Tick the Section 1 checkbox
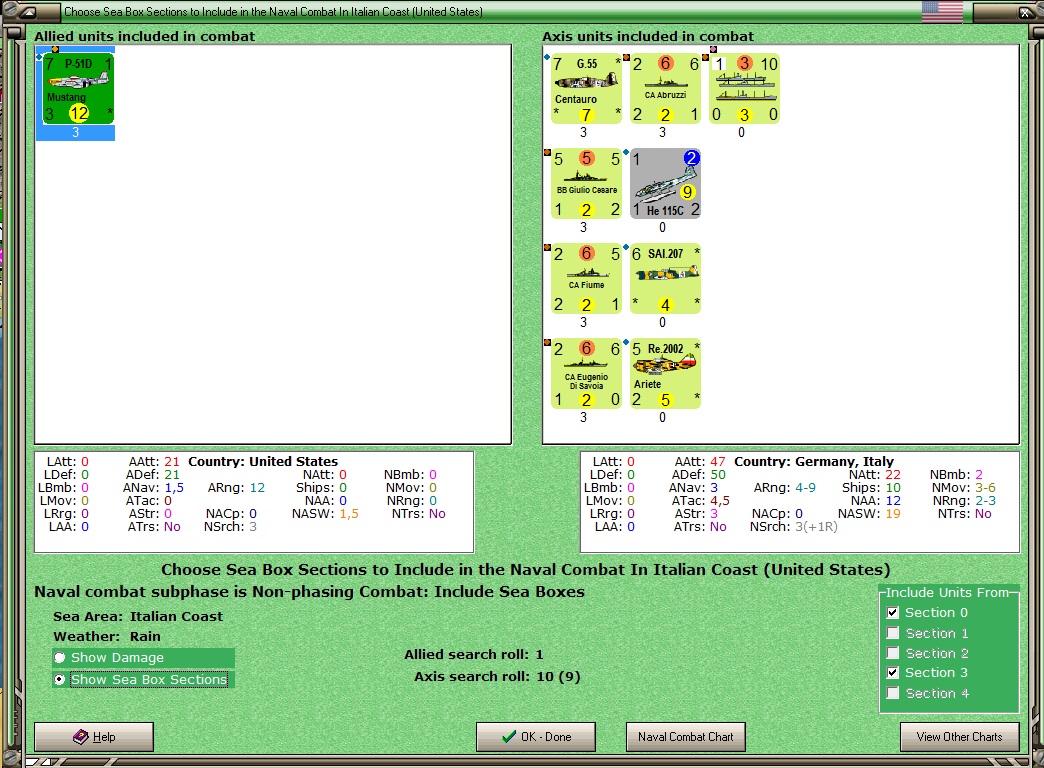Viewport: 1044px width, 768px height. pos(893,633)
